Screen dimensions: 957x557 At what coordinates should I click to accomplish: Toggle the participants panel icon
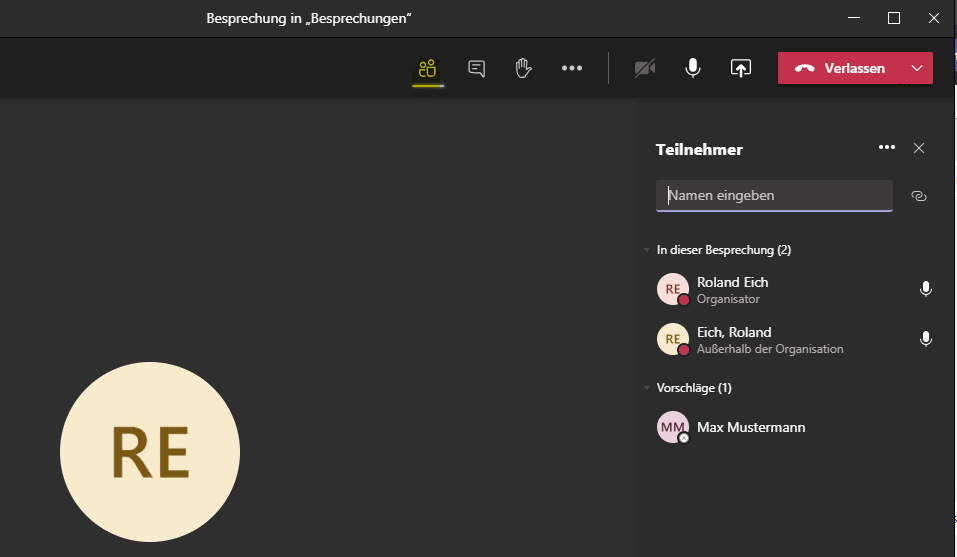click(427, 68)
